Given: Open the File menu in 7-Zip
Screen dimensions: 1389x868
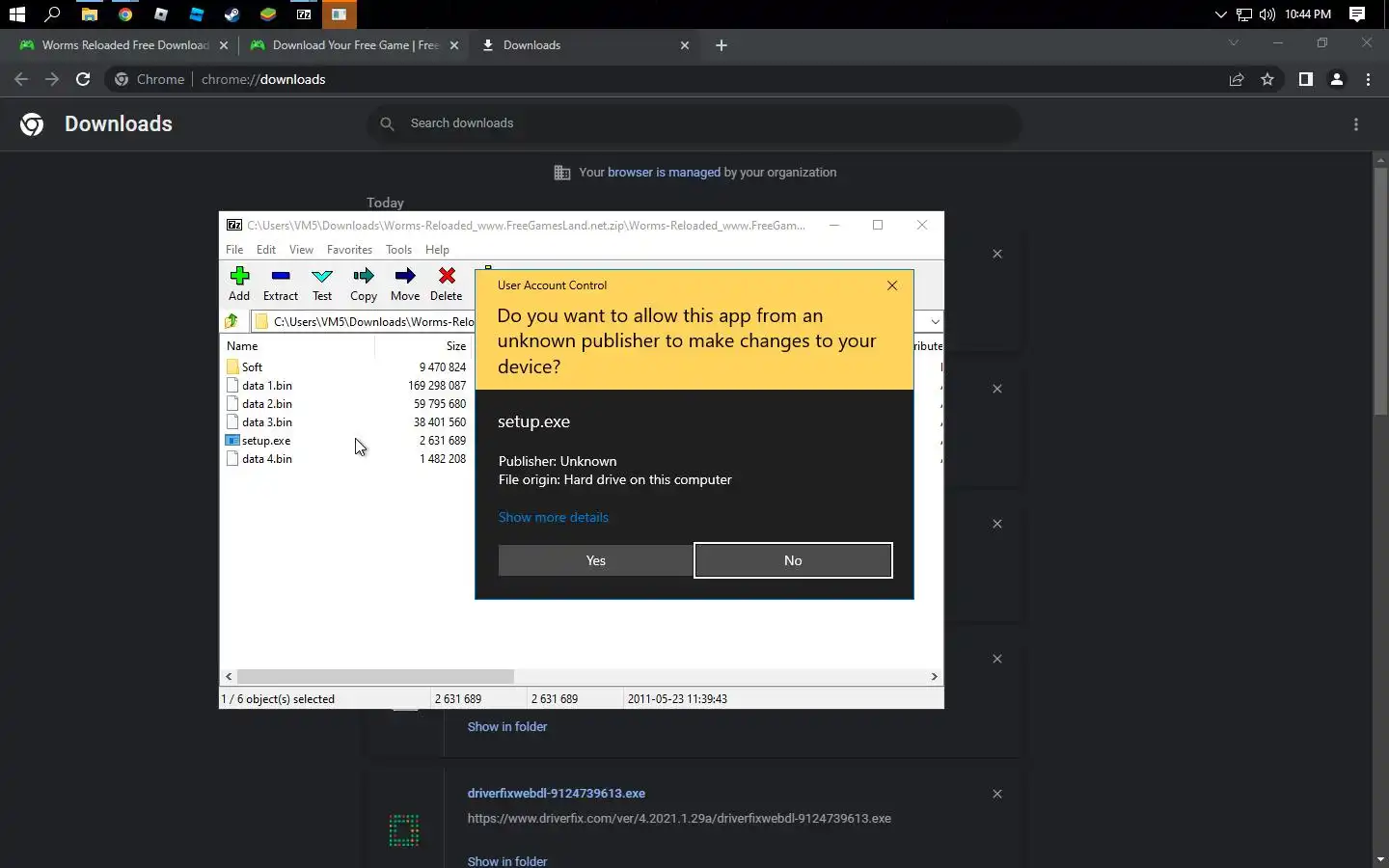Looking at the screenshot, I should [234, 249].
